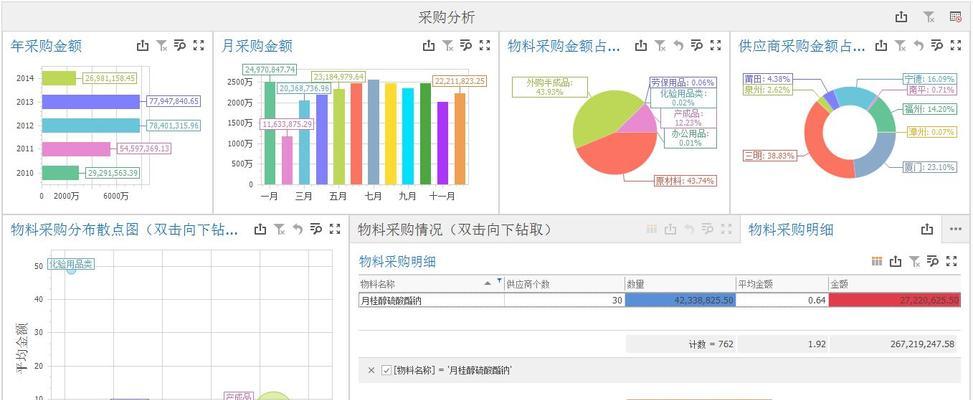The image size is (973, 400).
Task: Click red 金额 cell 27,220,625.50
Action: click(x=894, y=300)
